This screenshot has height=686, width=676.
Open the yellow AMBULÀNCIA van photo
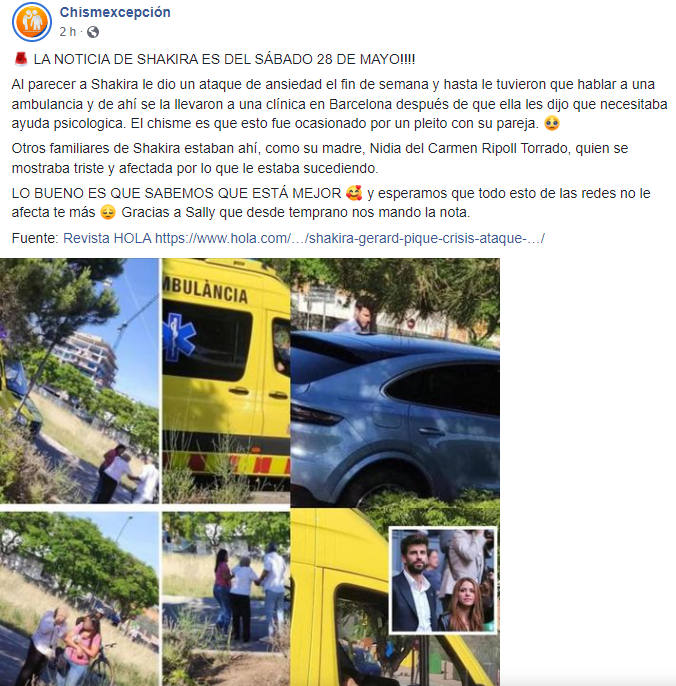click(226, 381)
